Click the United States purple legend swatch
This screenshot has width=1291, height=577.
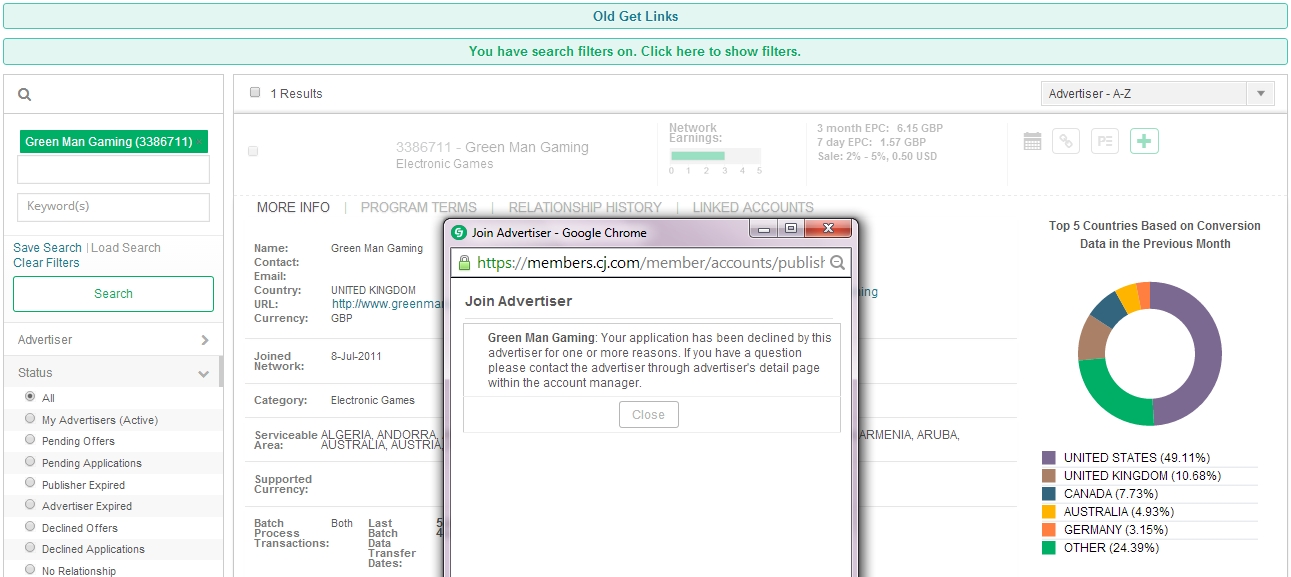coord(1048,458)
